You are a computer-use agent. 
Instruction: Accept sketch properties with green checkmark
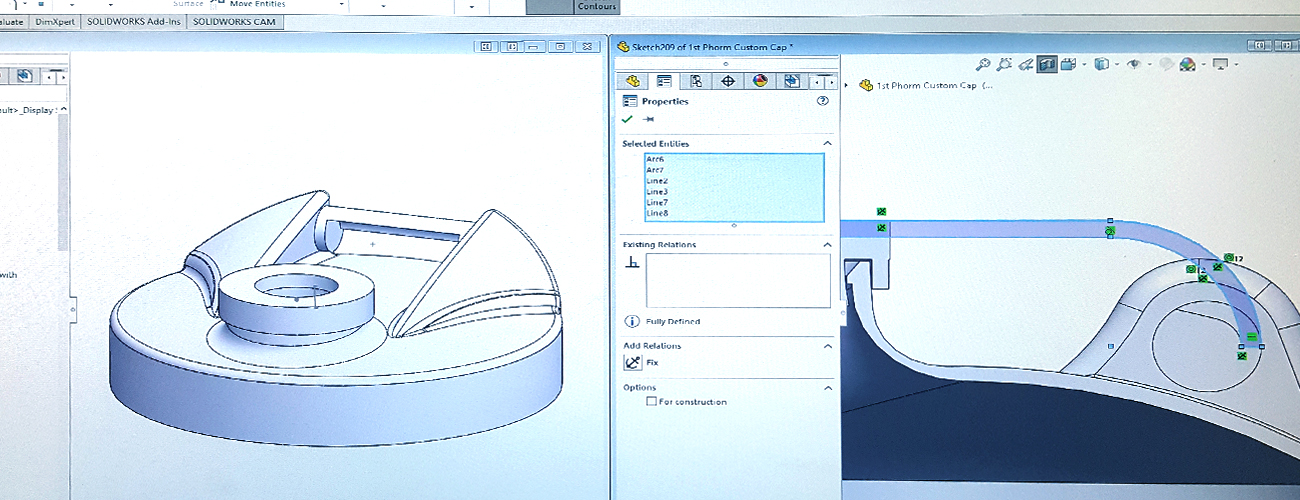click(x=627, y=119)
